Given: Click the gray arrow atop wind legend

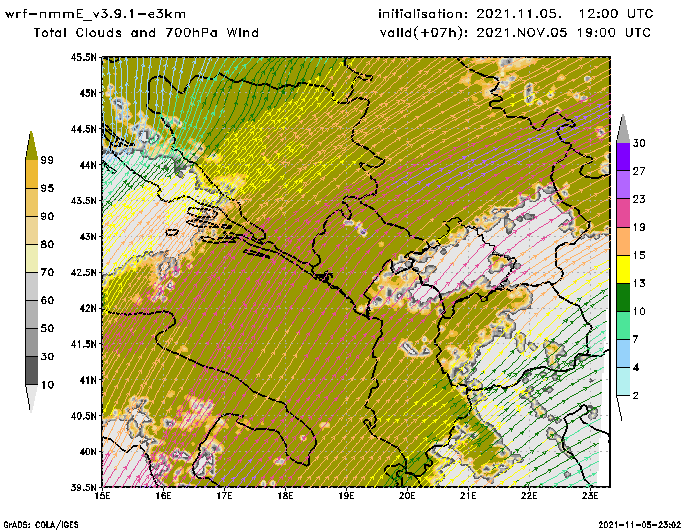Looking at the screenshot, I should coord(623,129).
